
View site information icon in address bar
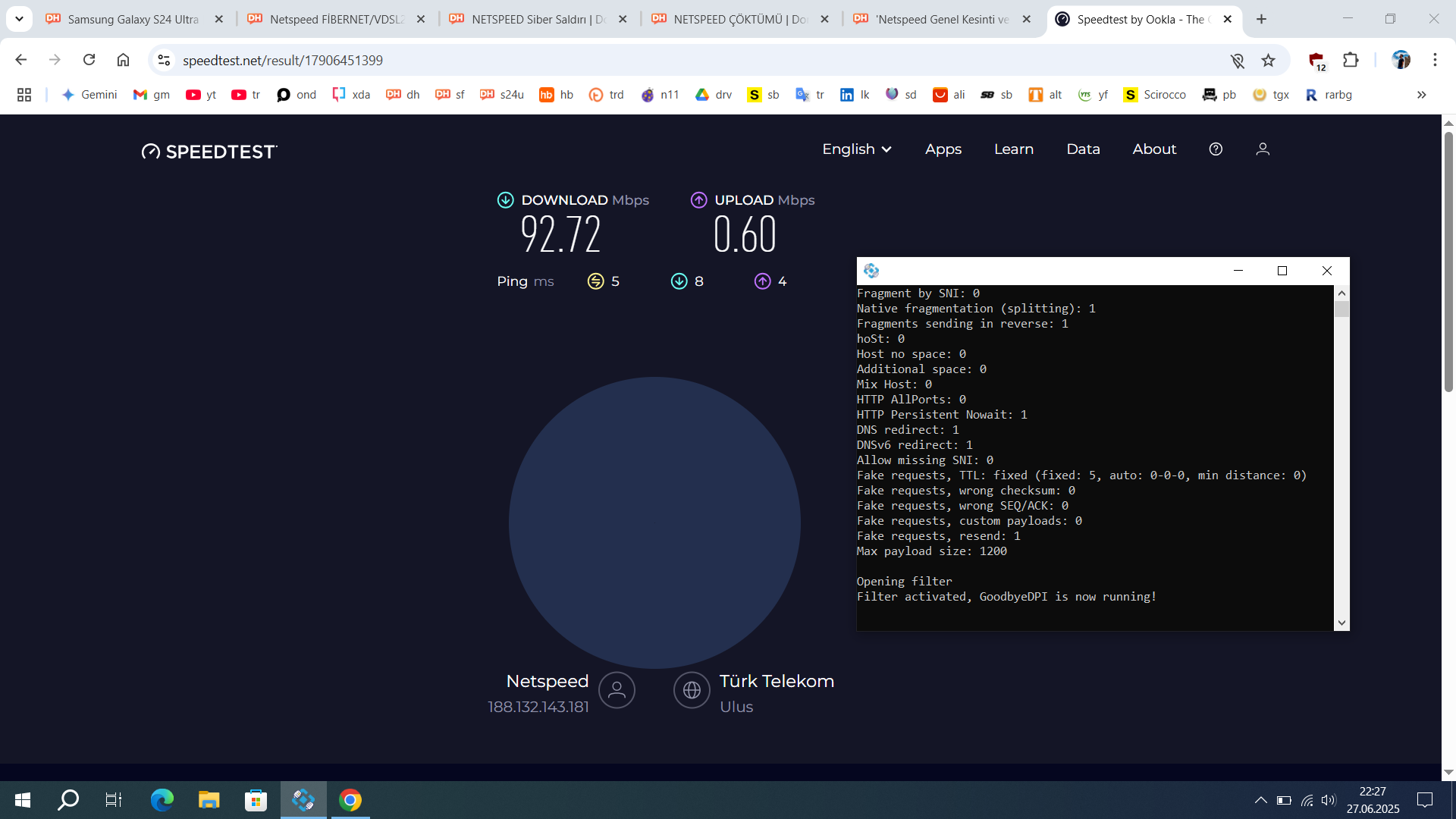click(x=164, y=60)
